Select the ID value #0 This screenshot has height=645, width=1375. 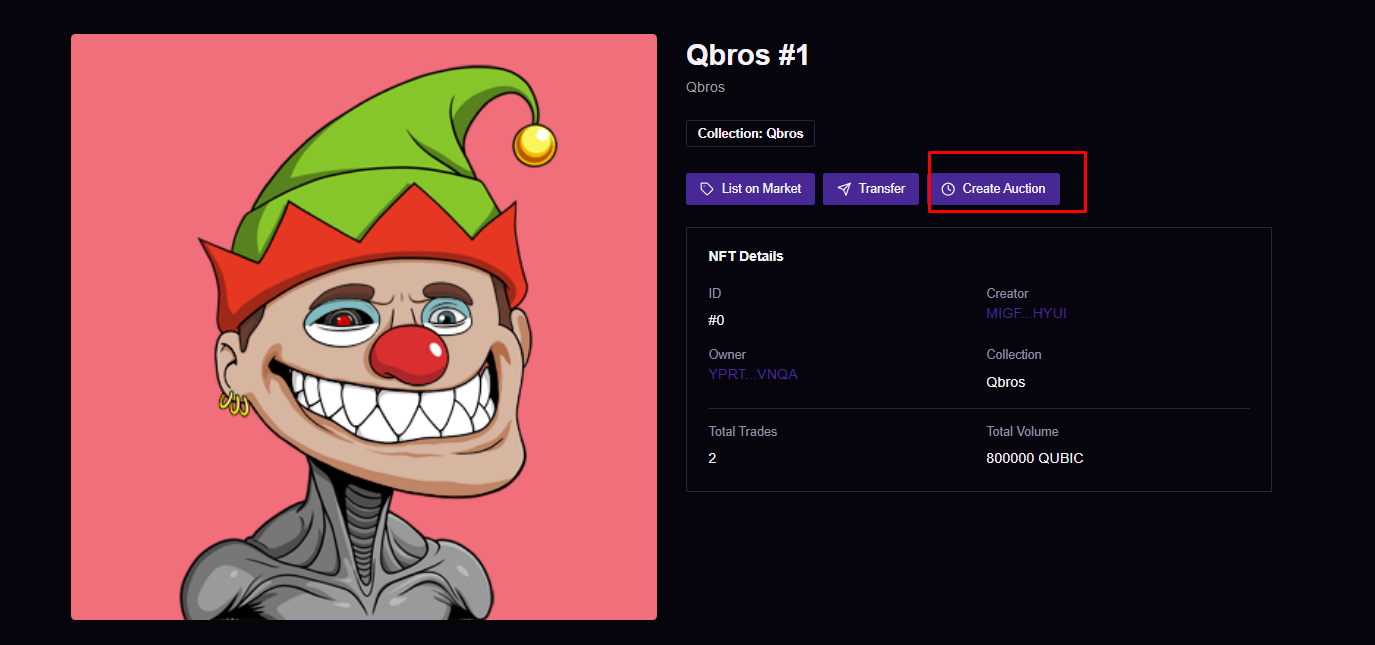click(716, 320)
